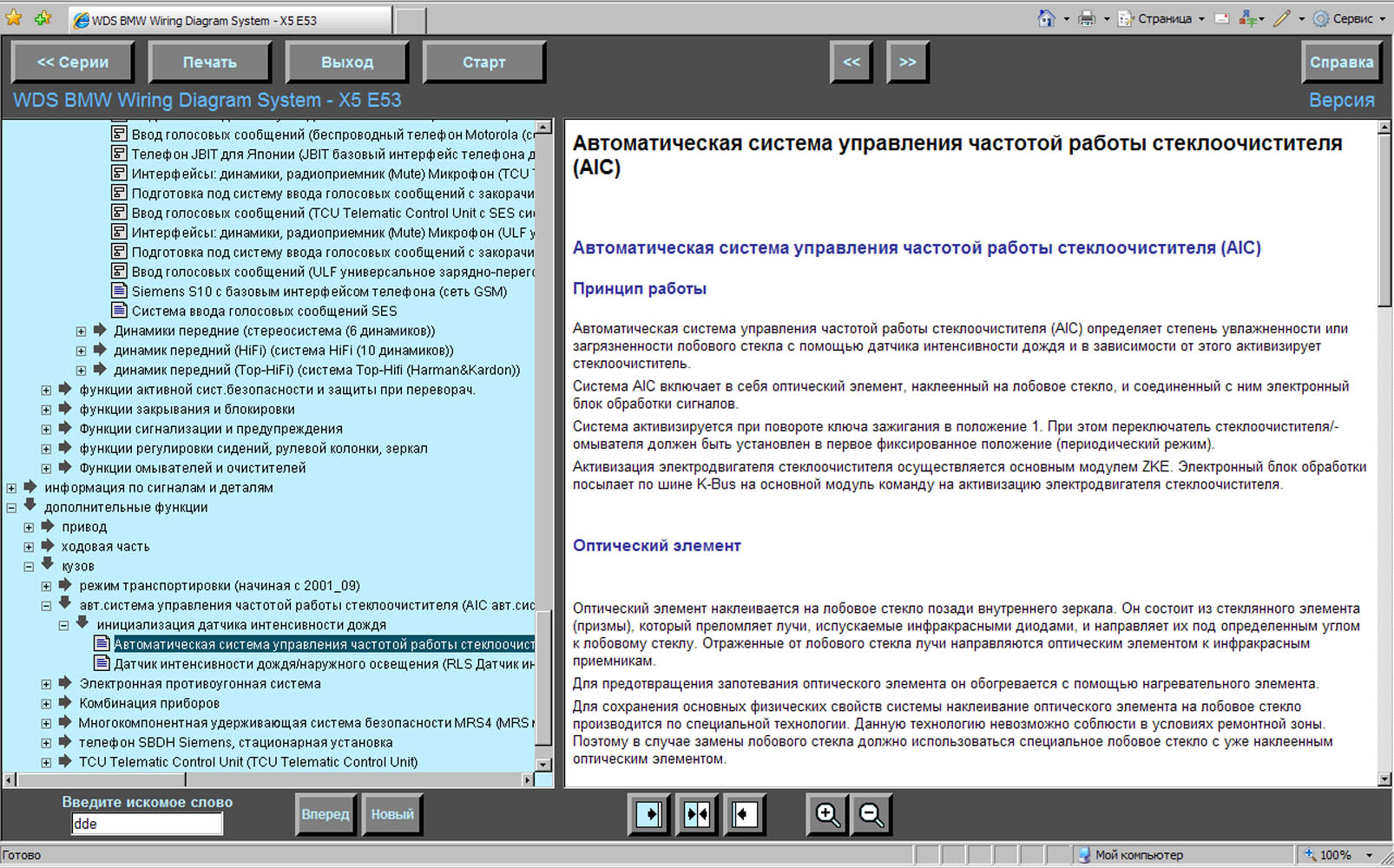This screenshot has width=1394, height=868.
Task: Click the browser home icon
Action: (1046, 18)
